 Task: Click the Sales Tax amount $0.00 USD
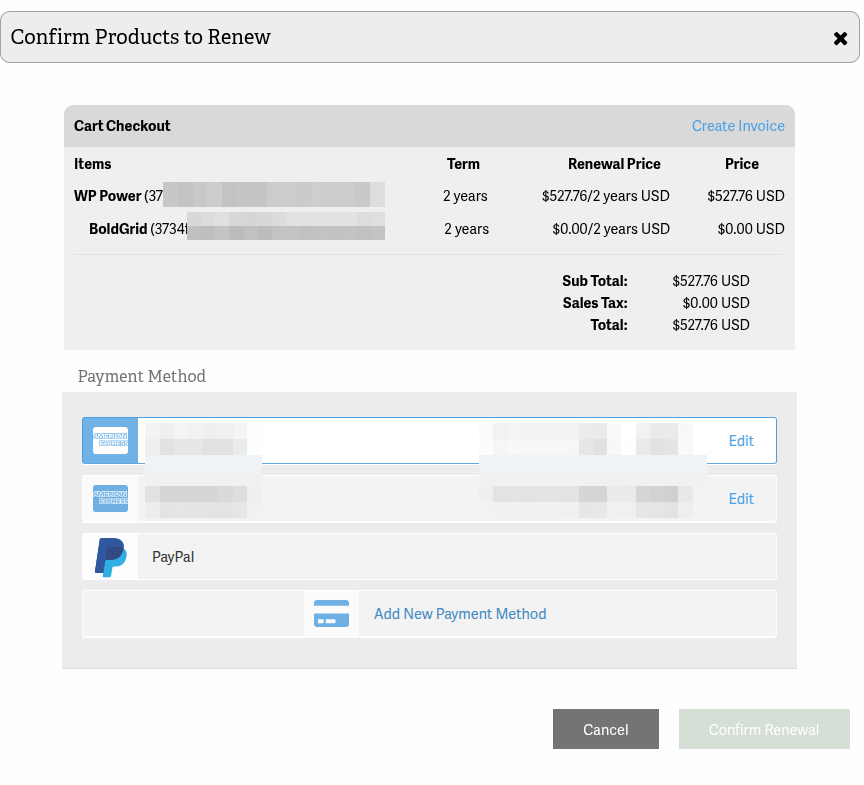(x=716, y=303)
